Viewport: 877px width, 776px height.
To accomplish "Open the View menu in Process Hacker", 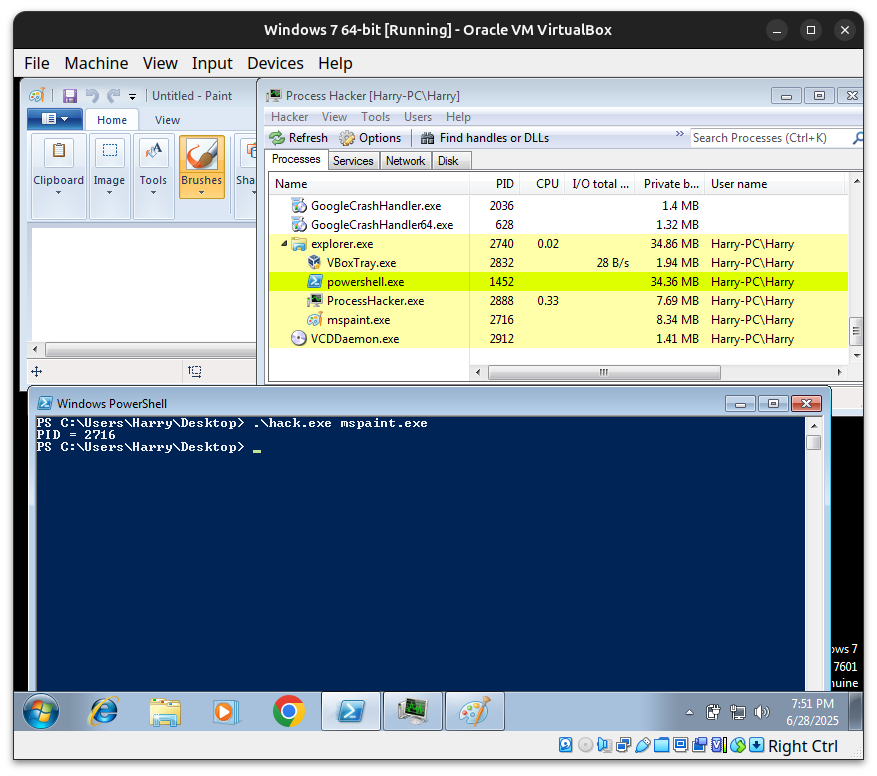I will 334,117.
